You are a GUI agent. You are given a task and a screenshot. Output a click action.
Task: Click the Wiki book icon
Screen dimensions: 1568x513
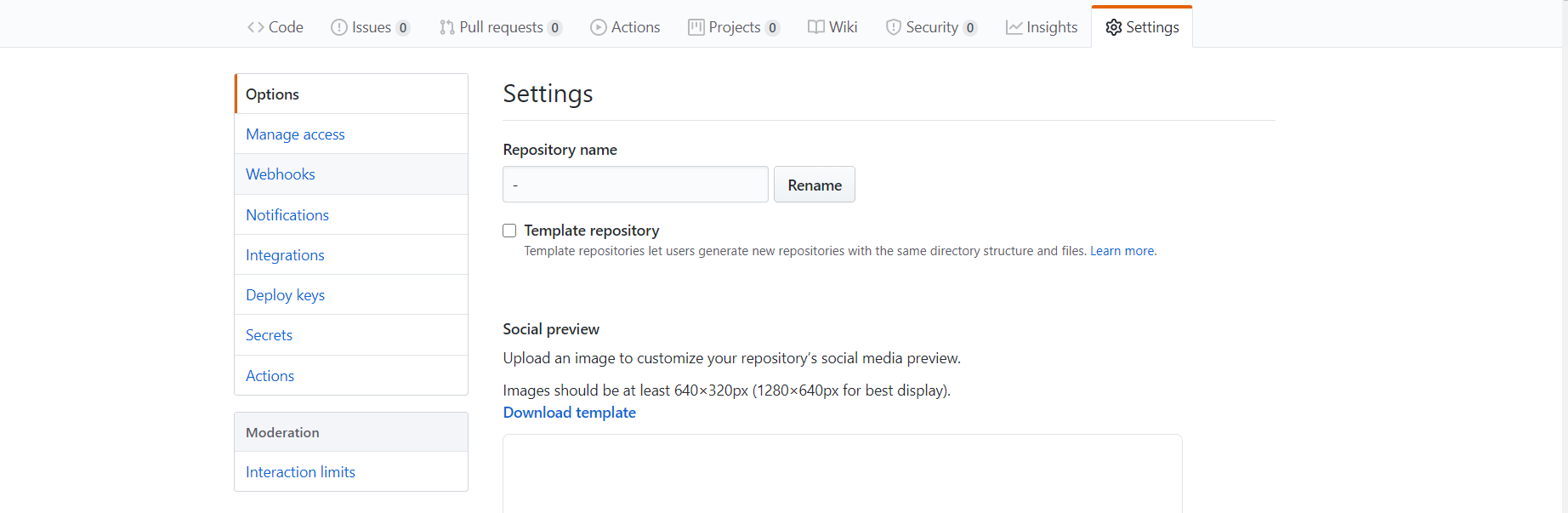pos(816,27)
